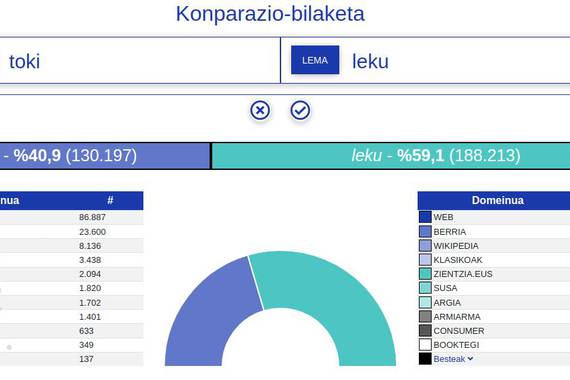The image size is (570, 380).
Task: Click the 1.820 count cell
Action: tap(90, 288)
